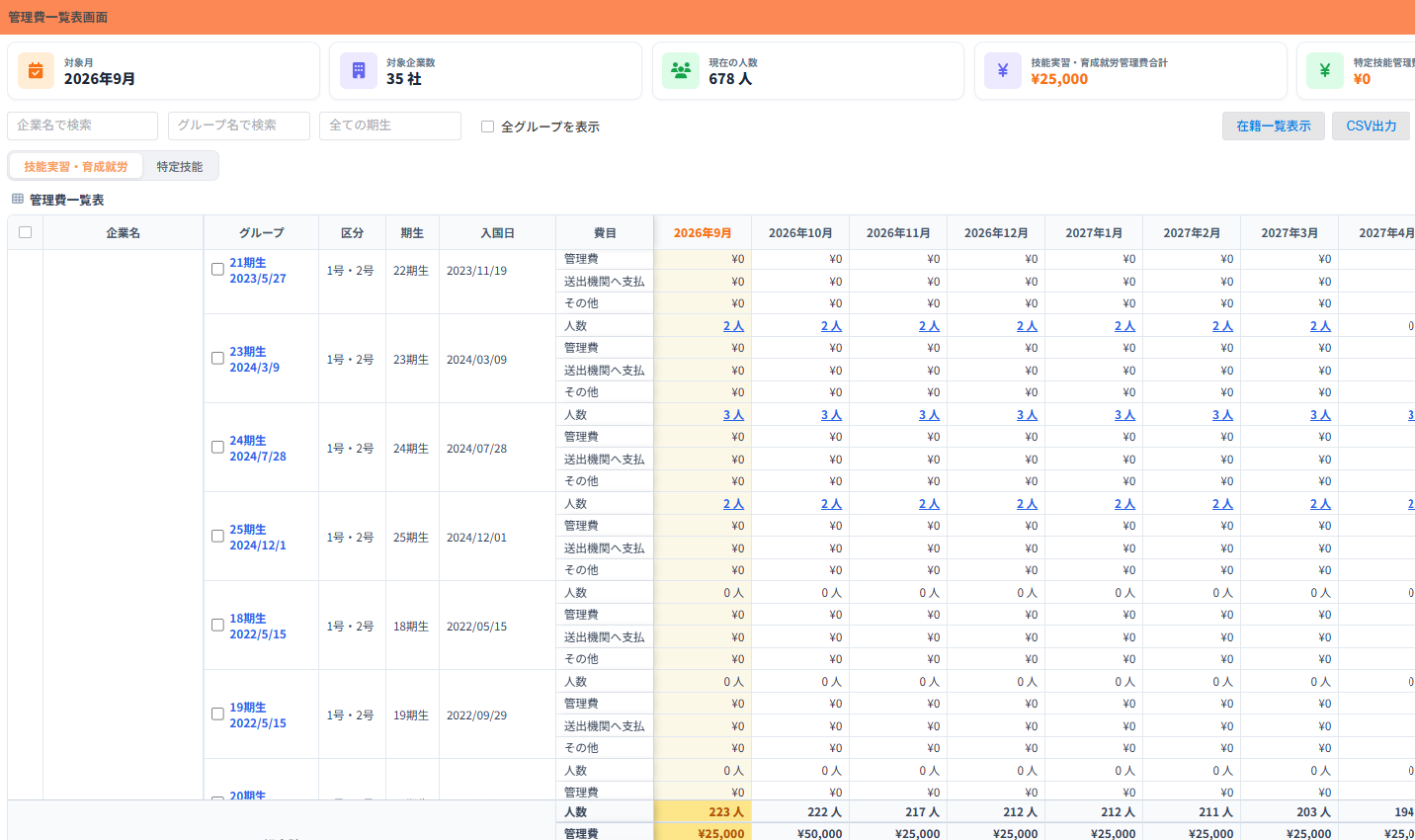Check the 23期生 group checkbox
The image size is (1415, 840).
click(x=217, y=358)
